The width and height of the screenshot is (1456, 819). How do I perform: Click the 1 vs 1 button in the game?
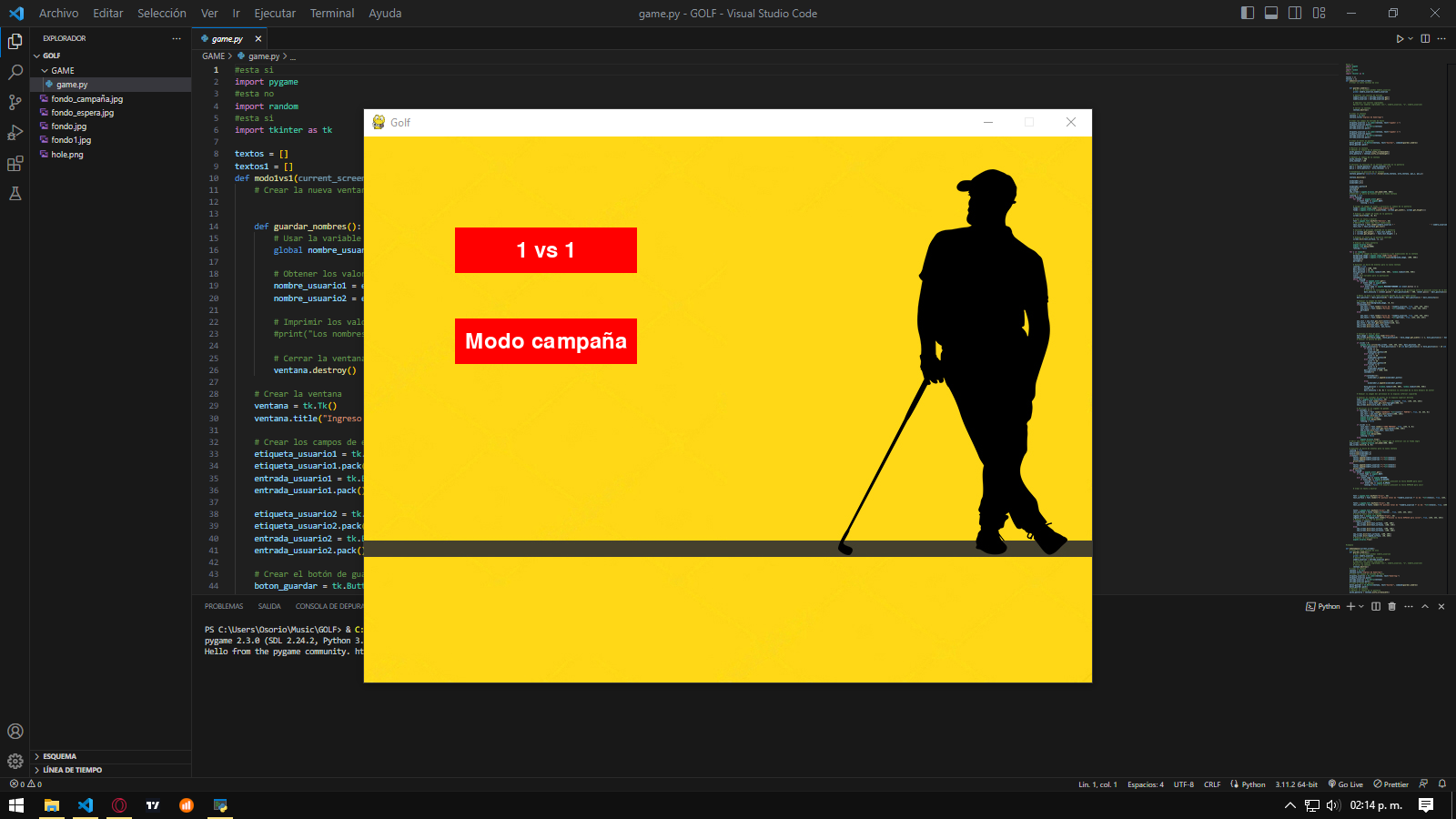coord(545,250)
